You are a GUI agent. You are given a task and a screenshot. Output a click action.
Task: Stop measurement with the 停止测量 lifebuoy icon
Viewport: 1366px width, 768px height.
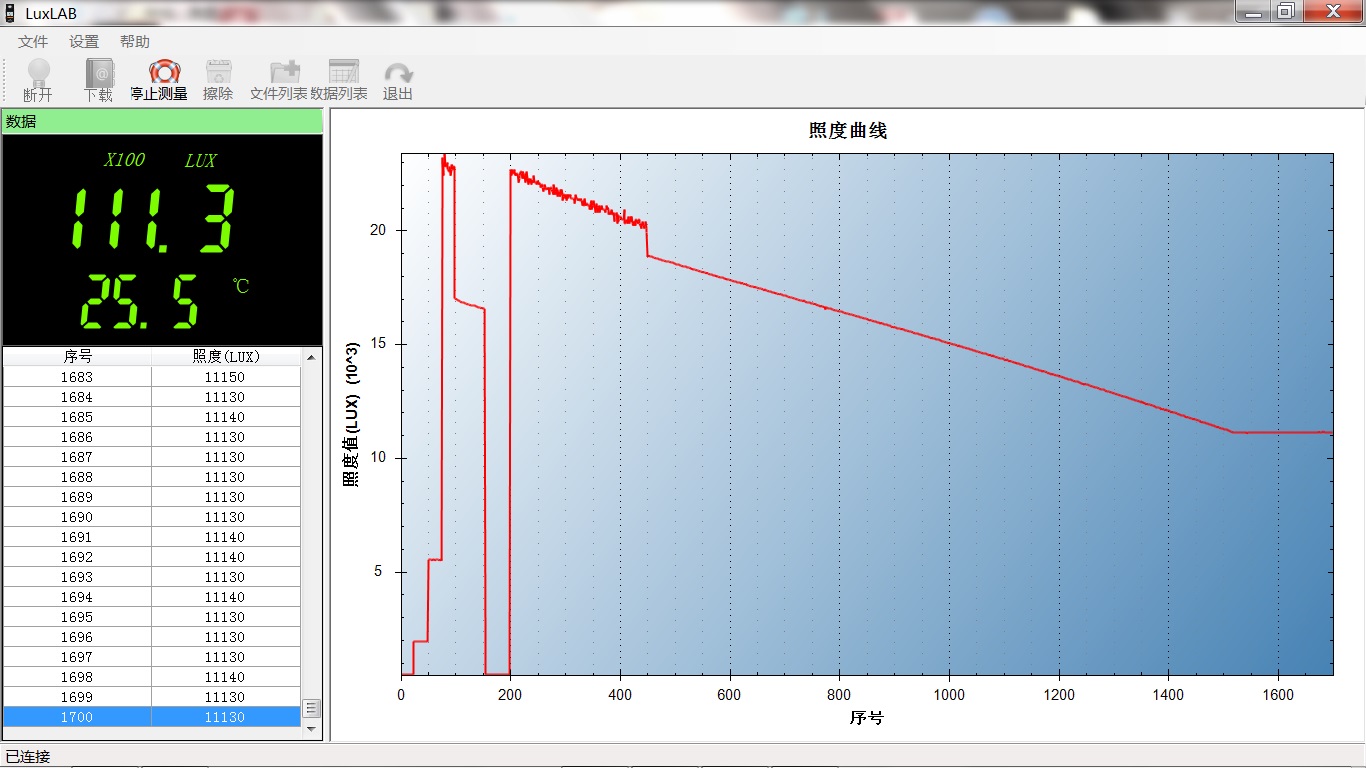(164, 72)
